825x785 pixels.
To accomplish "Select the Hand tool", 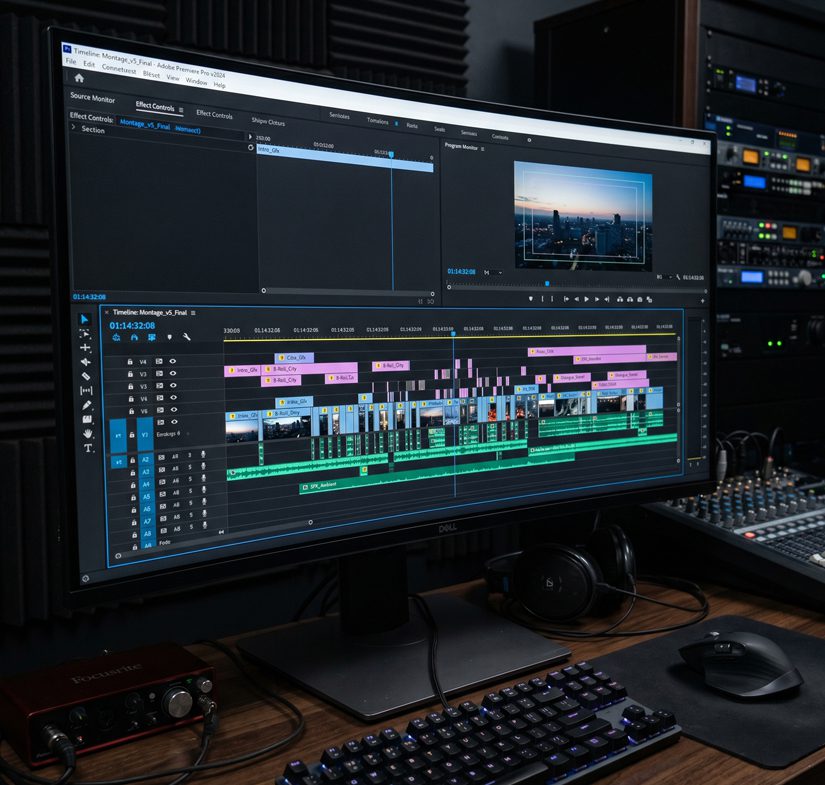I will tap(88, 434).
